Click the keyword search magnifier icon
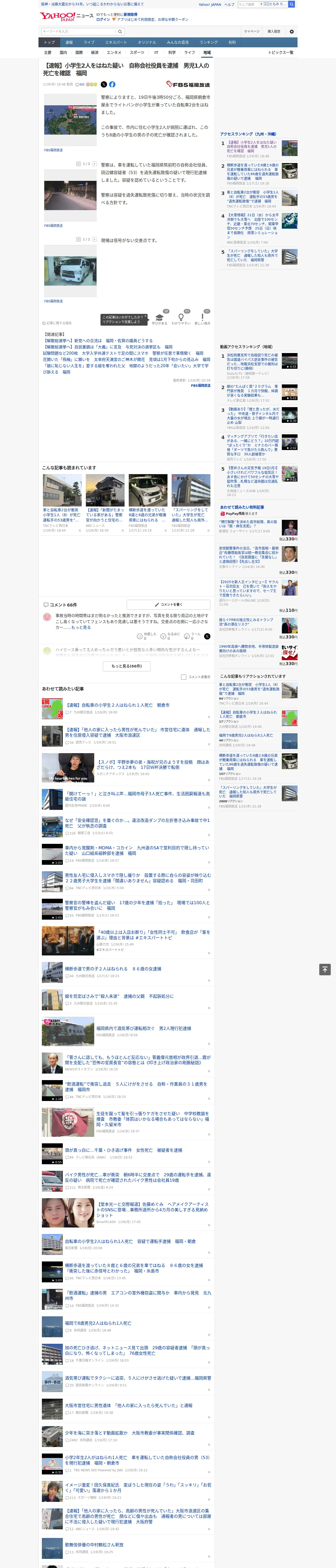 pyautogui.click(x=120, y=32)
